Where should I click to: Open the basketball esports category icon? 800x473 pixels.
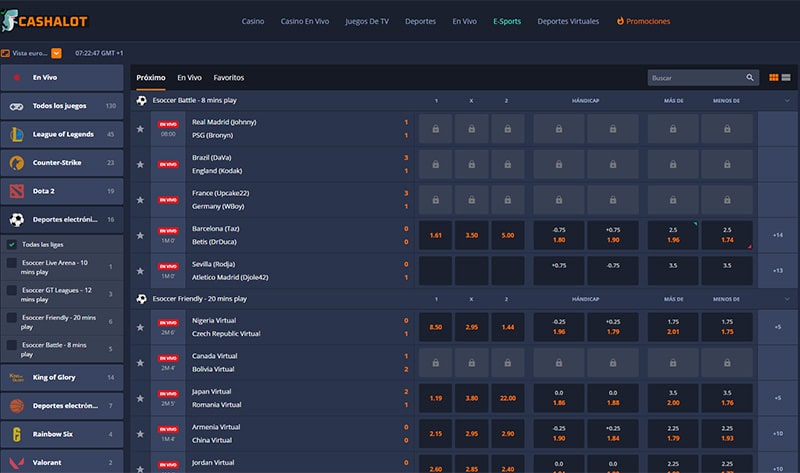tap(16, 406)
